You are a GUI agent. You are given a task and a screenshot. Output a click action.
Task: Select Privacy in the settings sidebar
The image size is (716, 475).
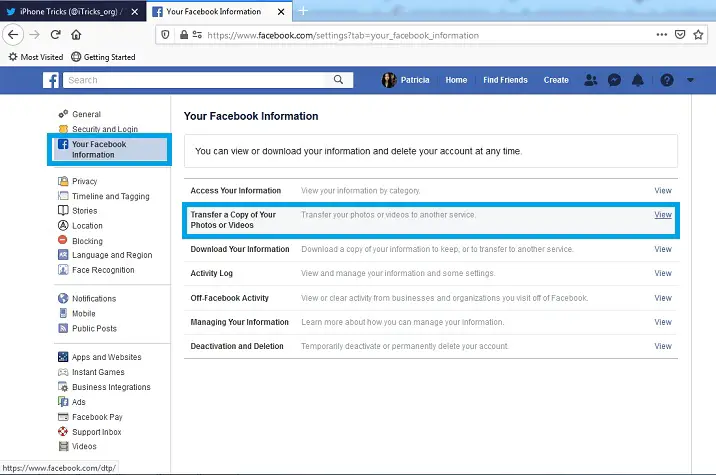click(84, 181)
